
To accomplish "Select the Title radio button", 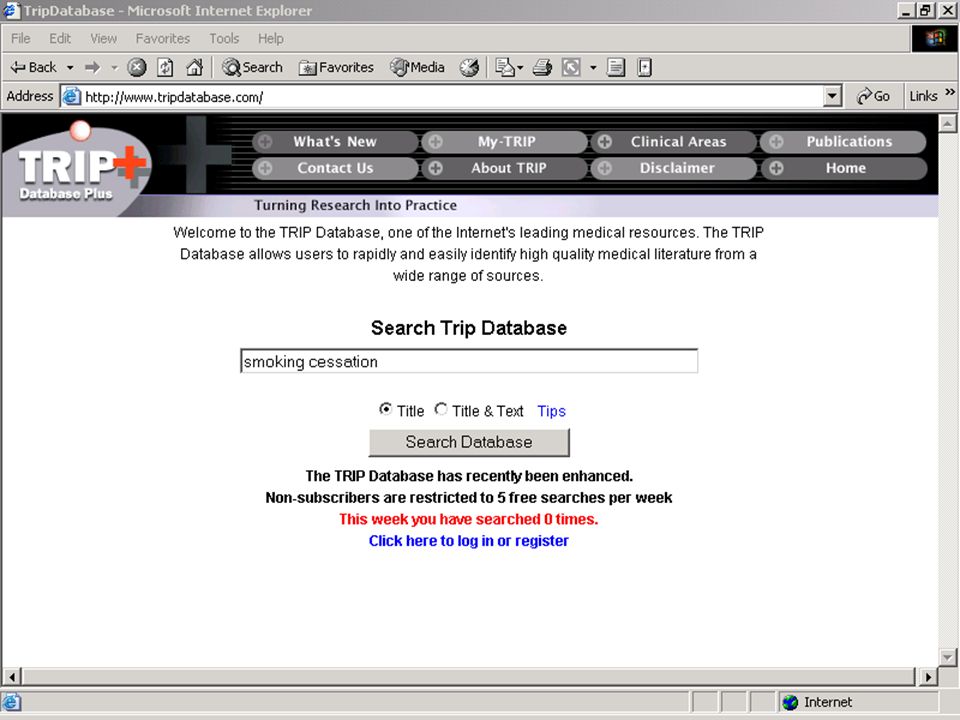I will tap(385, 409).
